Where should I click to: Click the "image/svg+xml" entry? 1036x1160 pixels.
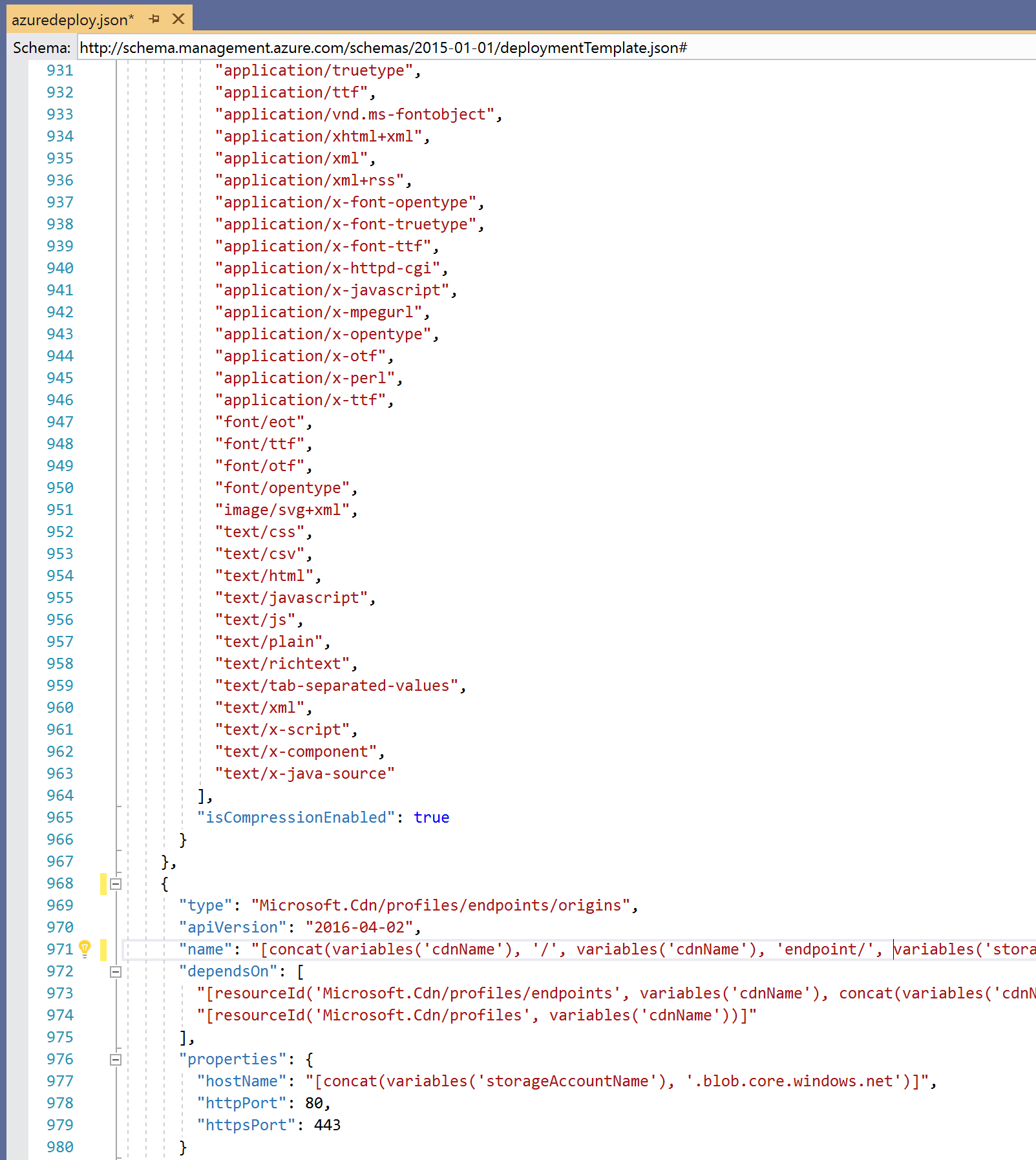point(282,510)
